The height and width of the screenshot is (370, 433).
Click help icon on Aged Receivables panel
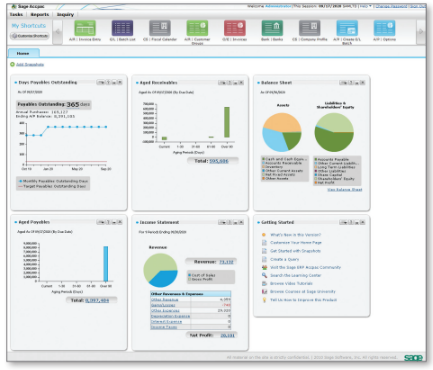pos(230,83)
